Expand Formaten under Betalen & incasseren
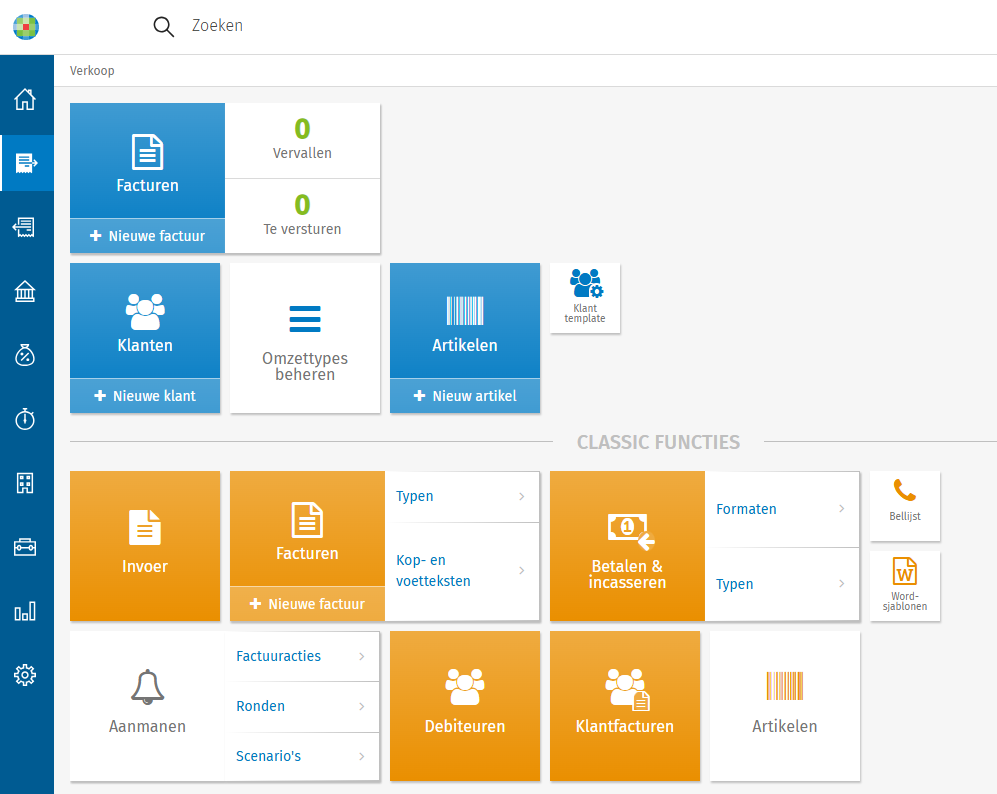 (781, 509)
